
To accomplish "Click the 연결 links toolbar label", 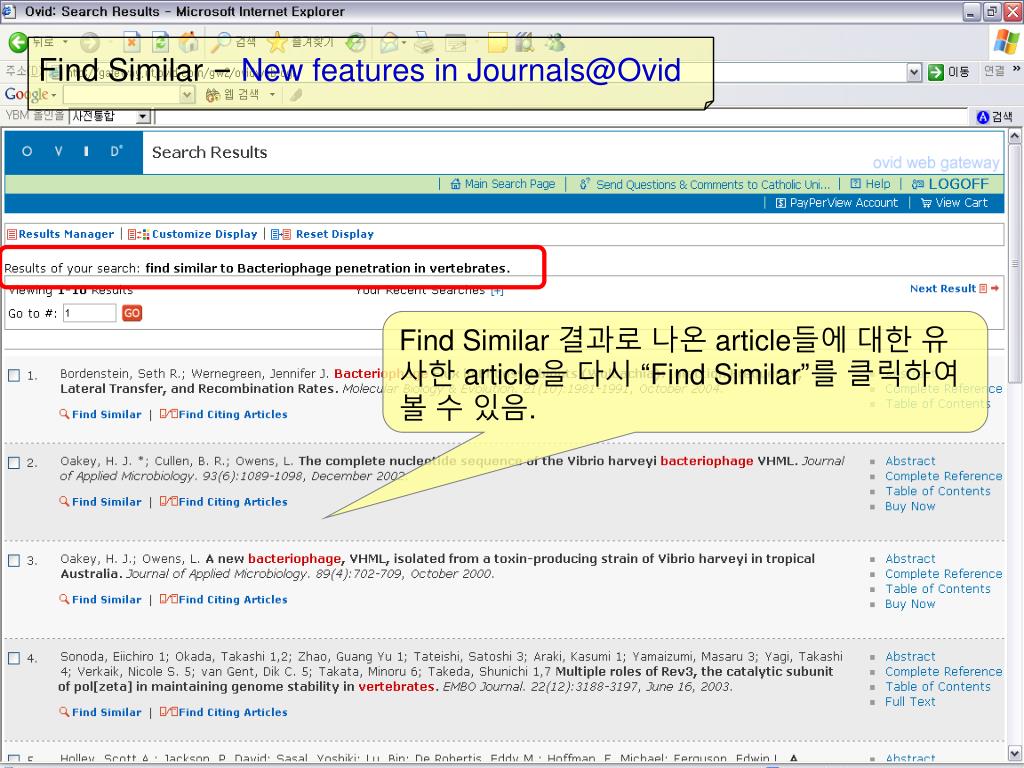I will pos(994,71).
